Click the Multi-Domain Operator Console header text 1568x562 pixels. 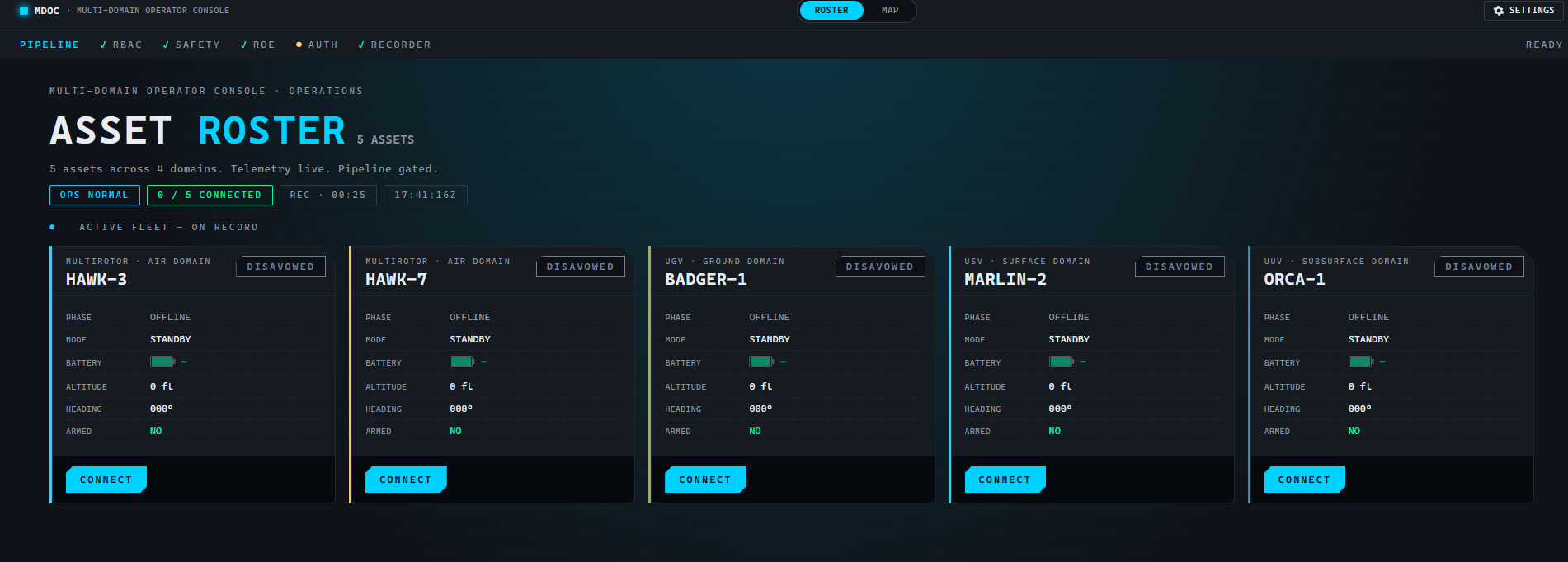[x=153, y=11]
